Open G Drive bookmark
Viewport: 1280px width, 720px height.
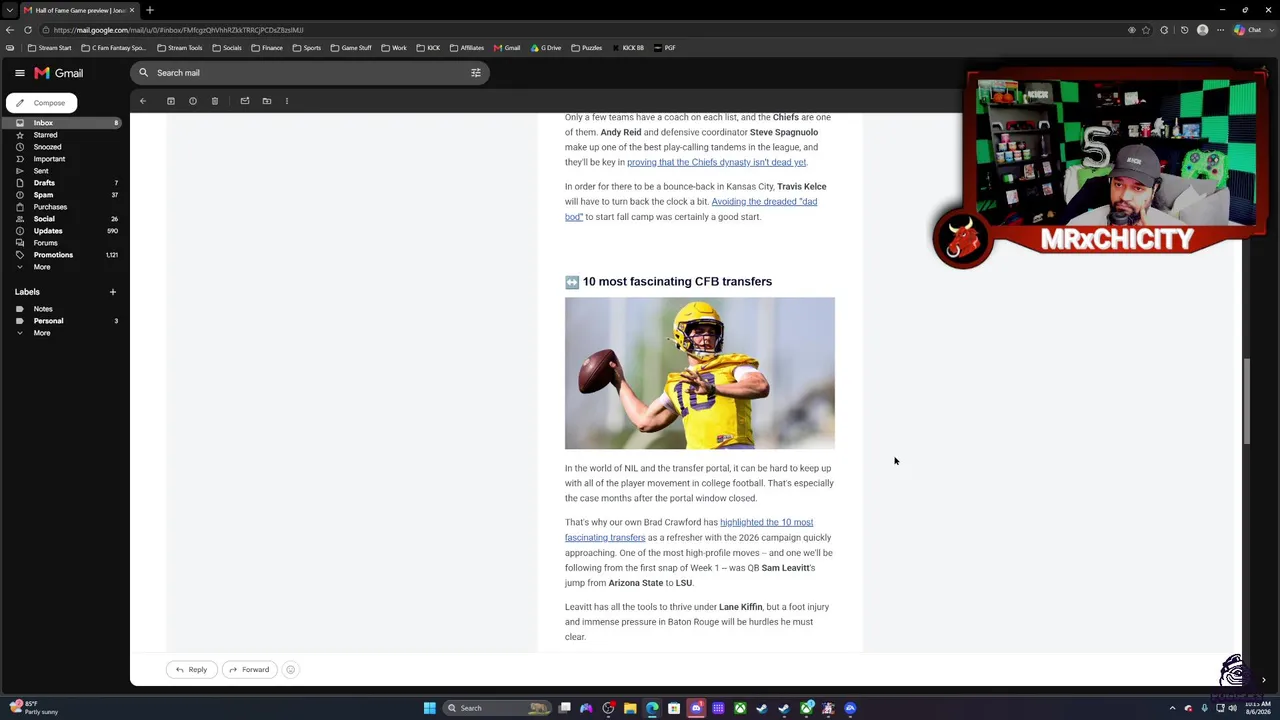coord(546,48)
